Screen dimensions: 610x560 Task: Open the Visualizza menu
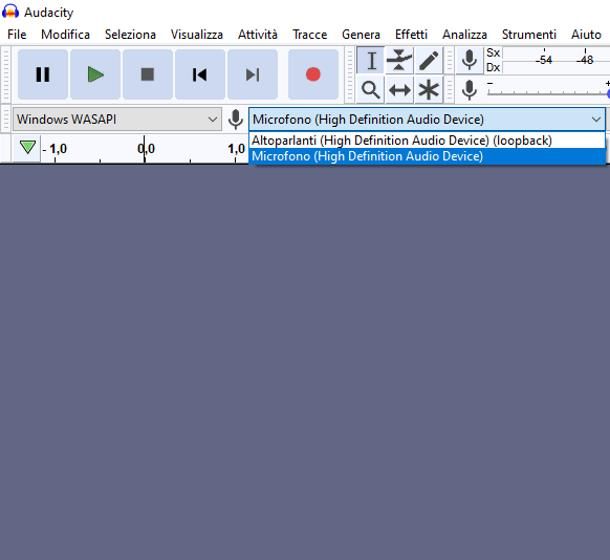197,34
